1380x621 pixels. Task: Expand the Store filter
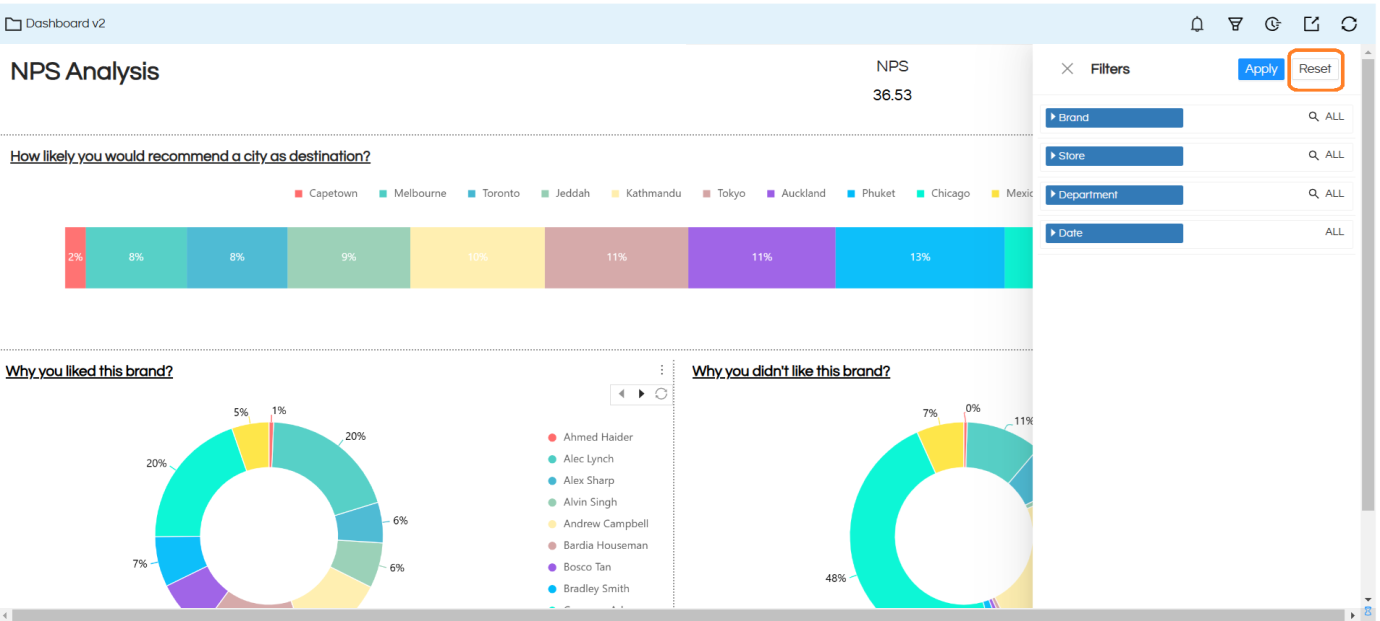(x=1114, y=156)
